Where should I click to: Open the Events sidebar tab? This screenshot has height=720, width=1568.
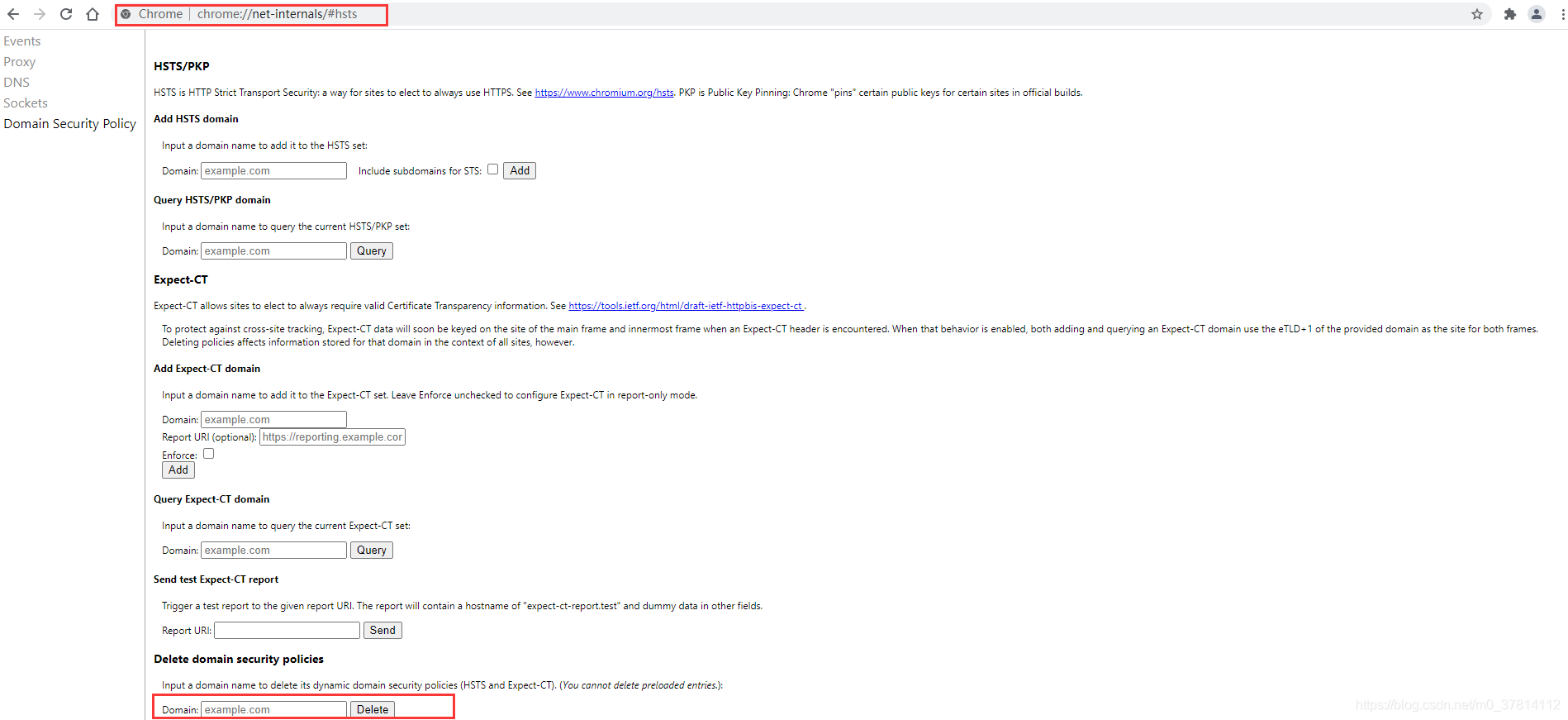click(22, 41)
